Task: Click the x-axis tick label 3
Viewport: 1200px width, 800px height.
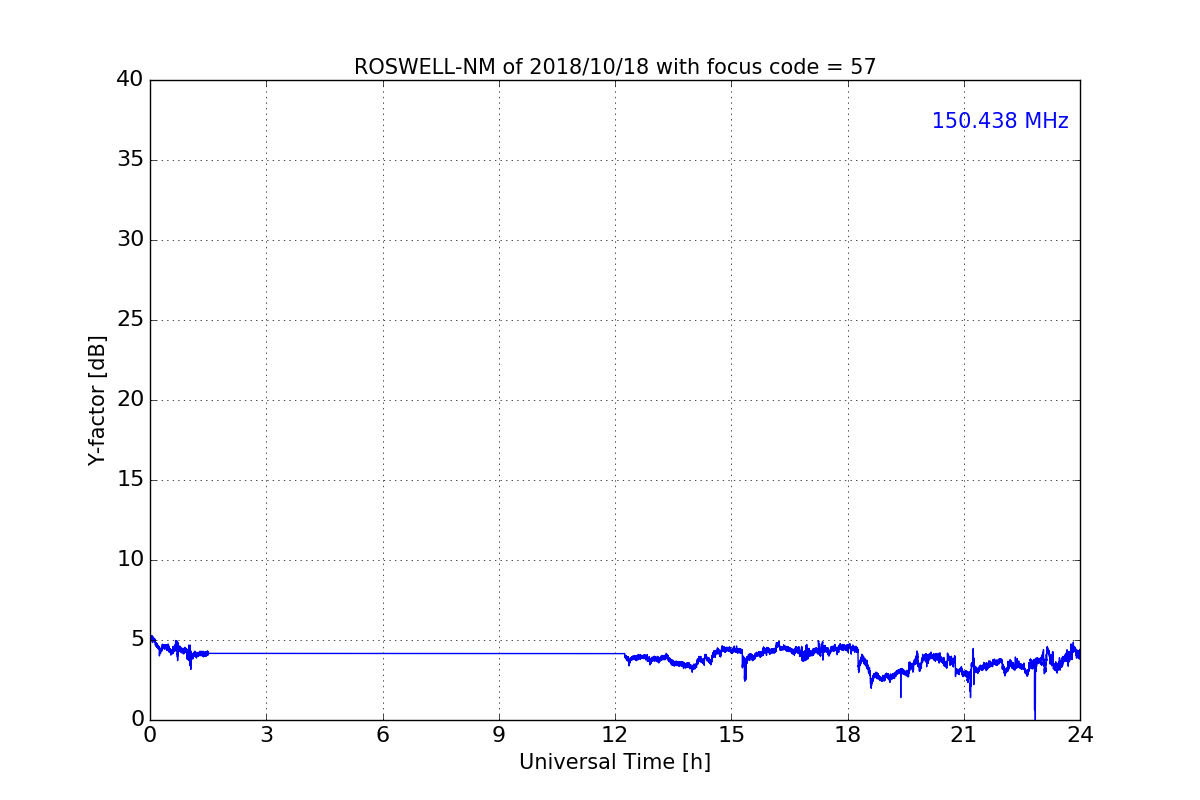Action: (x=266, y=735)
